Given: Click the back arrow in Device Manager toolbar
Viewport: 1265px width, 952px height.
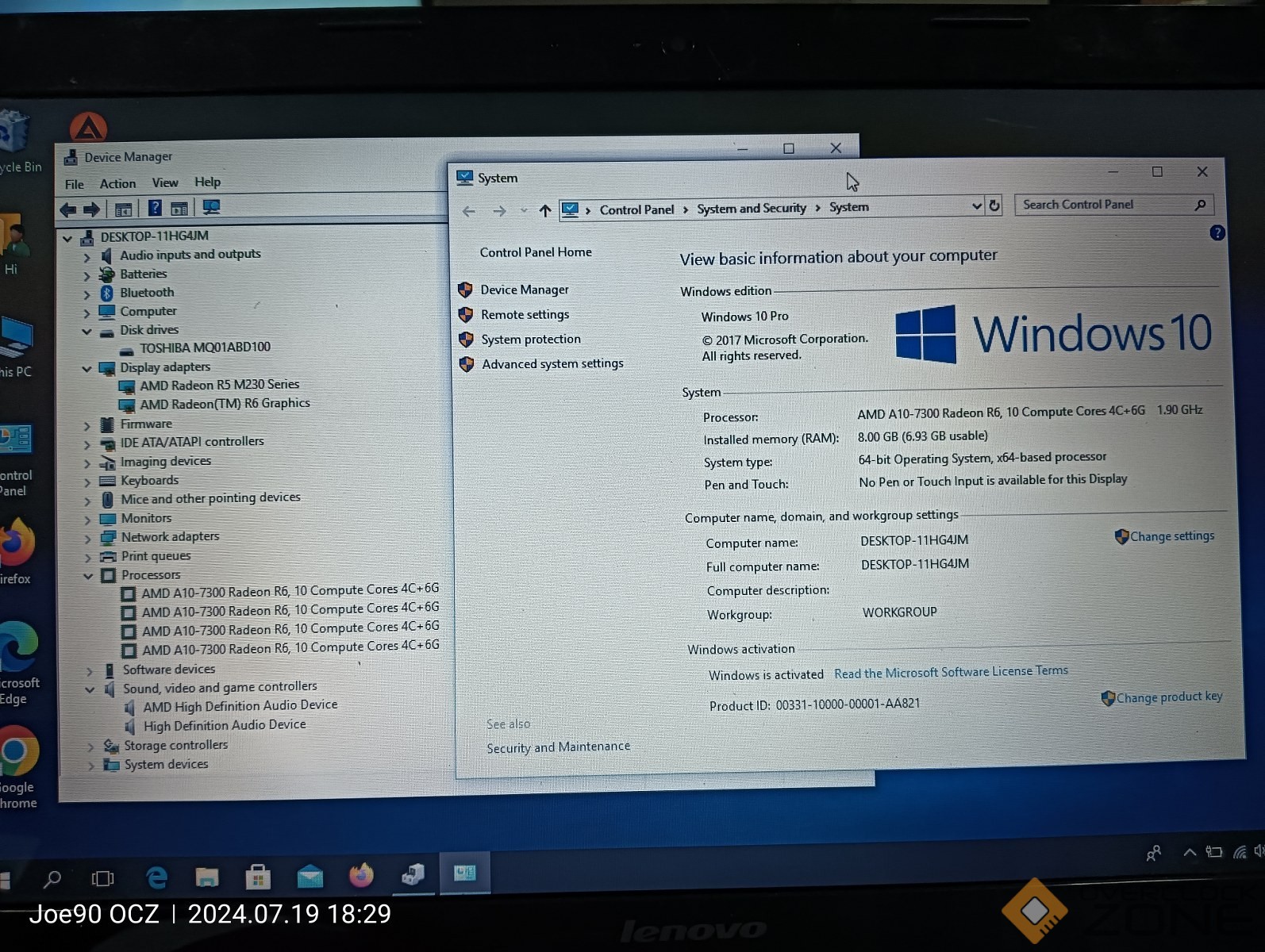Looking at the screenshot, I should (x=68, y=210).
